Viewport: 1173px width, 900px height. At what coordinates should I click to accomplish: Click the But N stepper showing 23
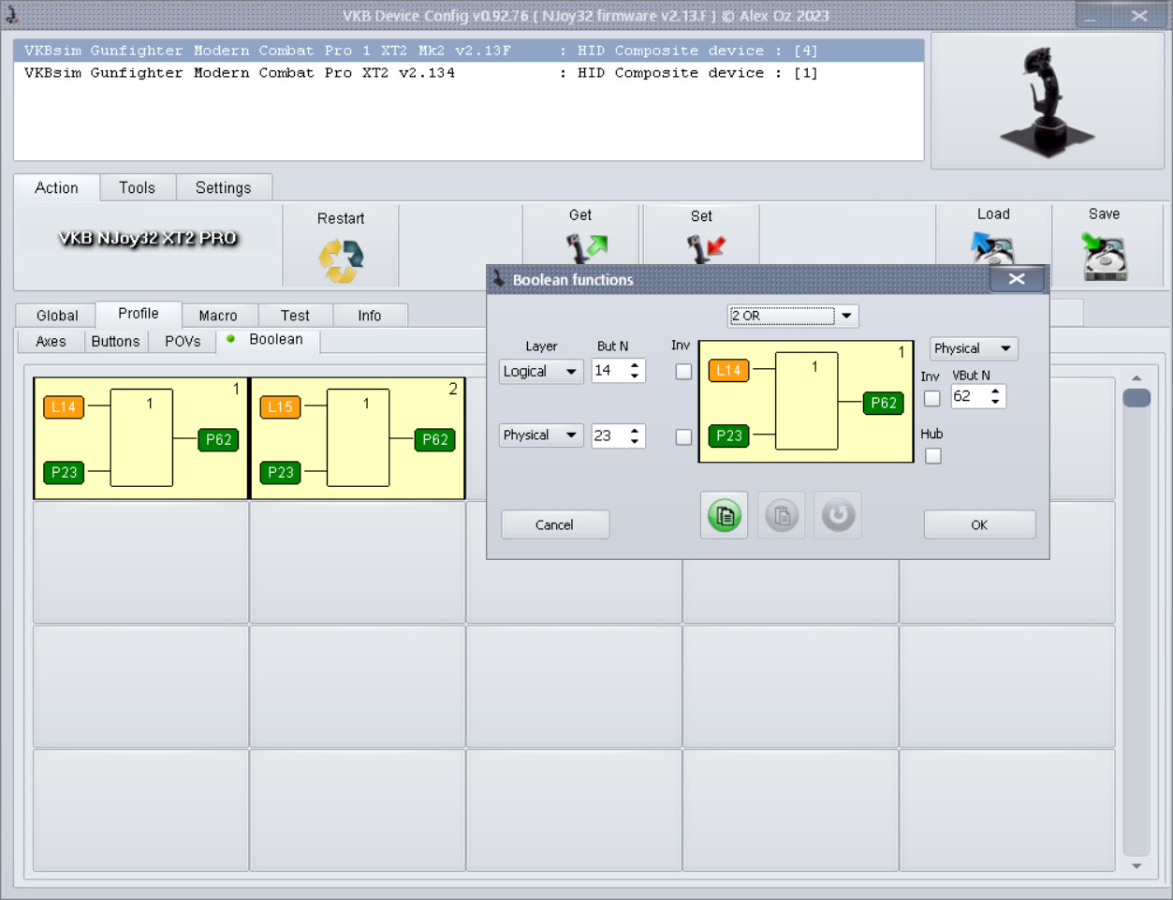click(x=618, y=435)
